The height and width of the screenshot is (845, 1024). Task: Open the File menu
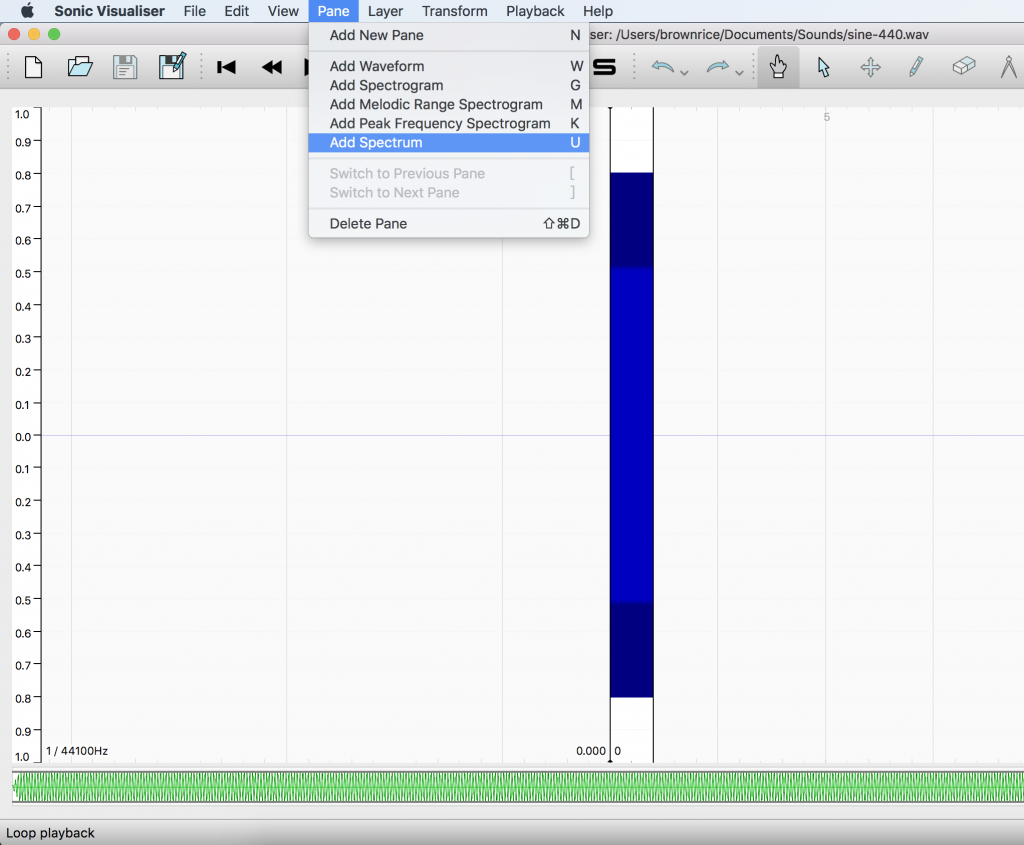point(195,11)
